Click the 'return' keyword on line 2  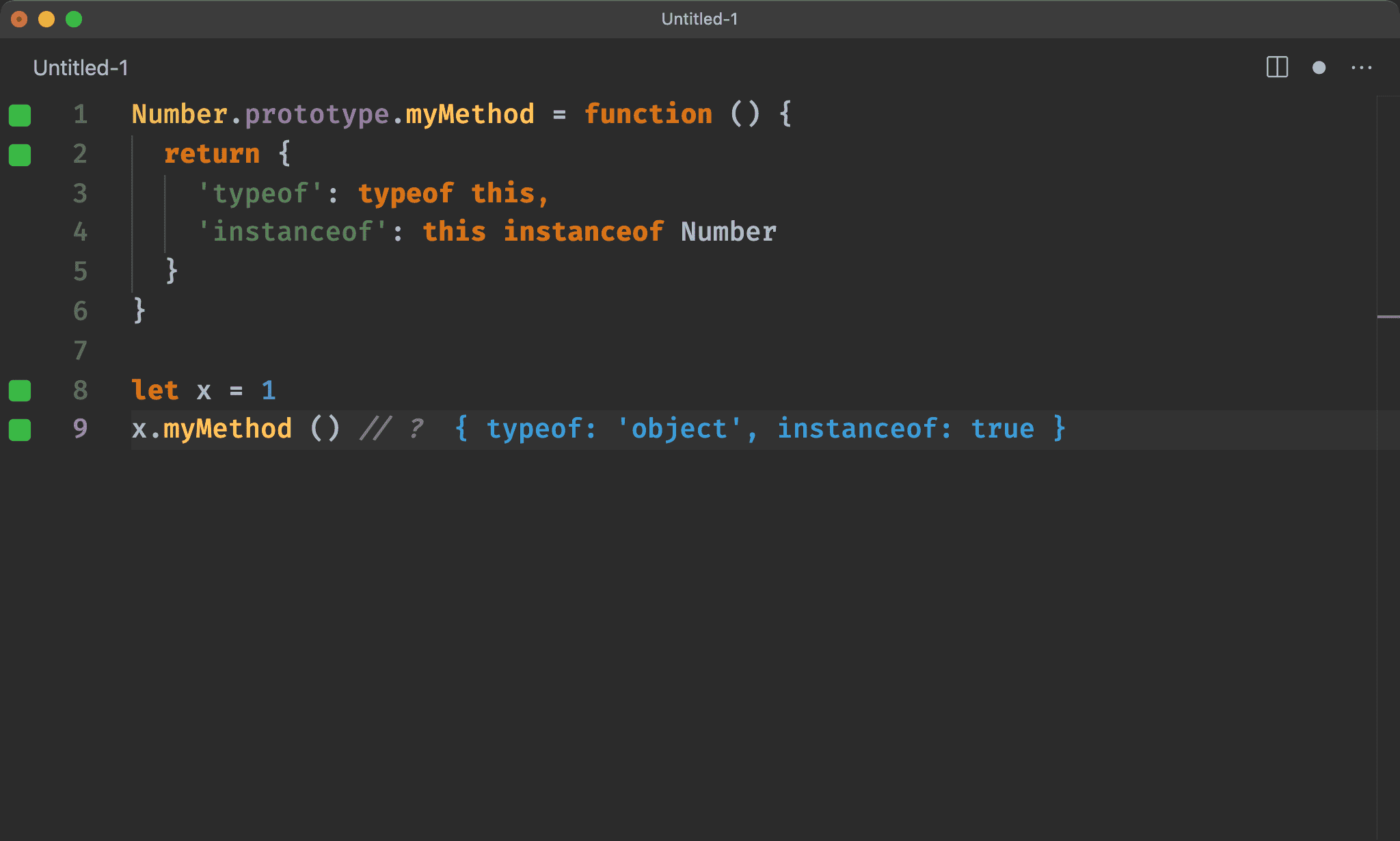coord(212,154)
